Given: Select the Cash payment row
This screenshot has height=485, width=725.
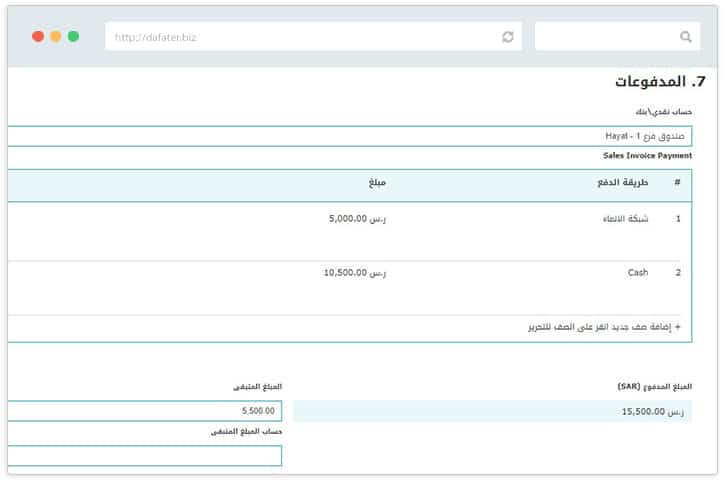Looking at the screenshot, I should pos(637,272).
